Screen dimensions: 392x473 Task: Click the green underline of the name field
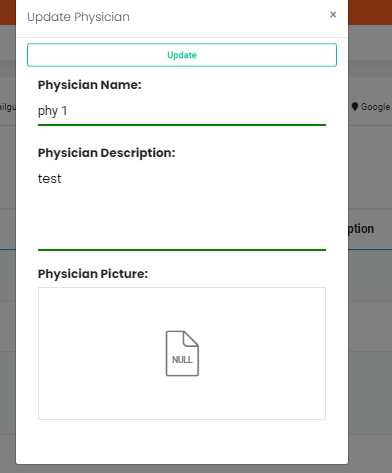(x=182, y=125)
